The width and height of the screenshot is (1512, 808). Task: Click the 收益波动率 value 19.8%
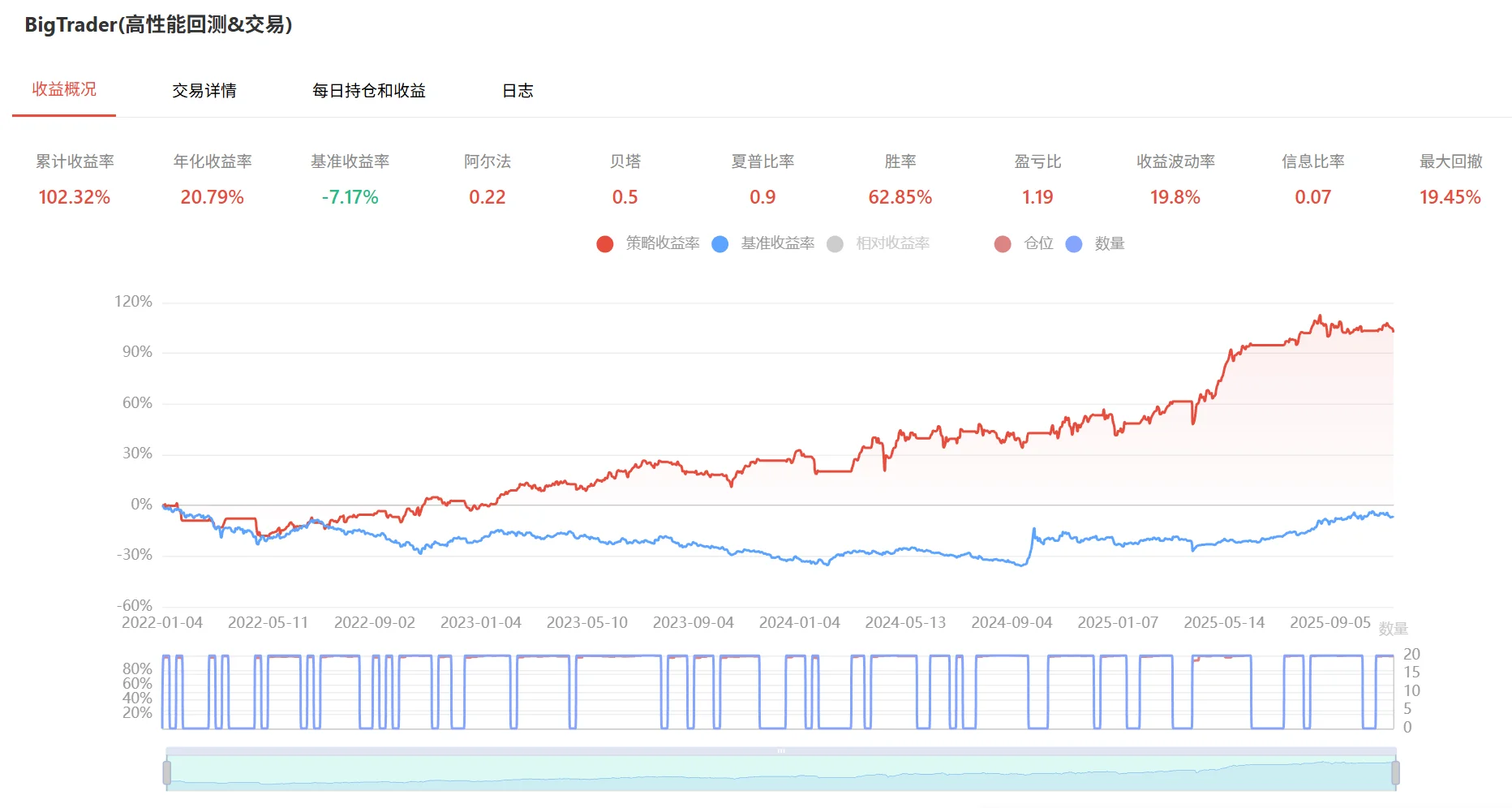tap(1175, 197)
